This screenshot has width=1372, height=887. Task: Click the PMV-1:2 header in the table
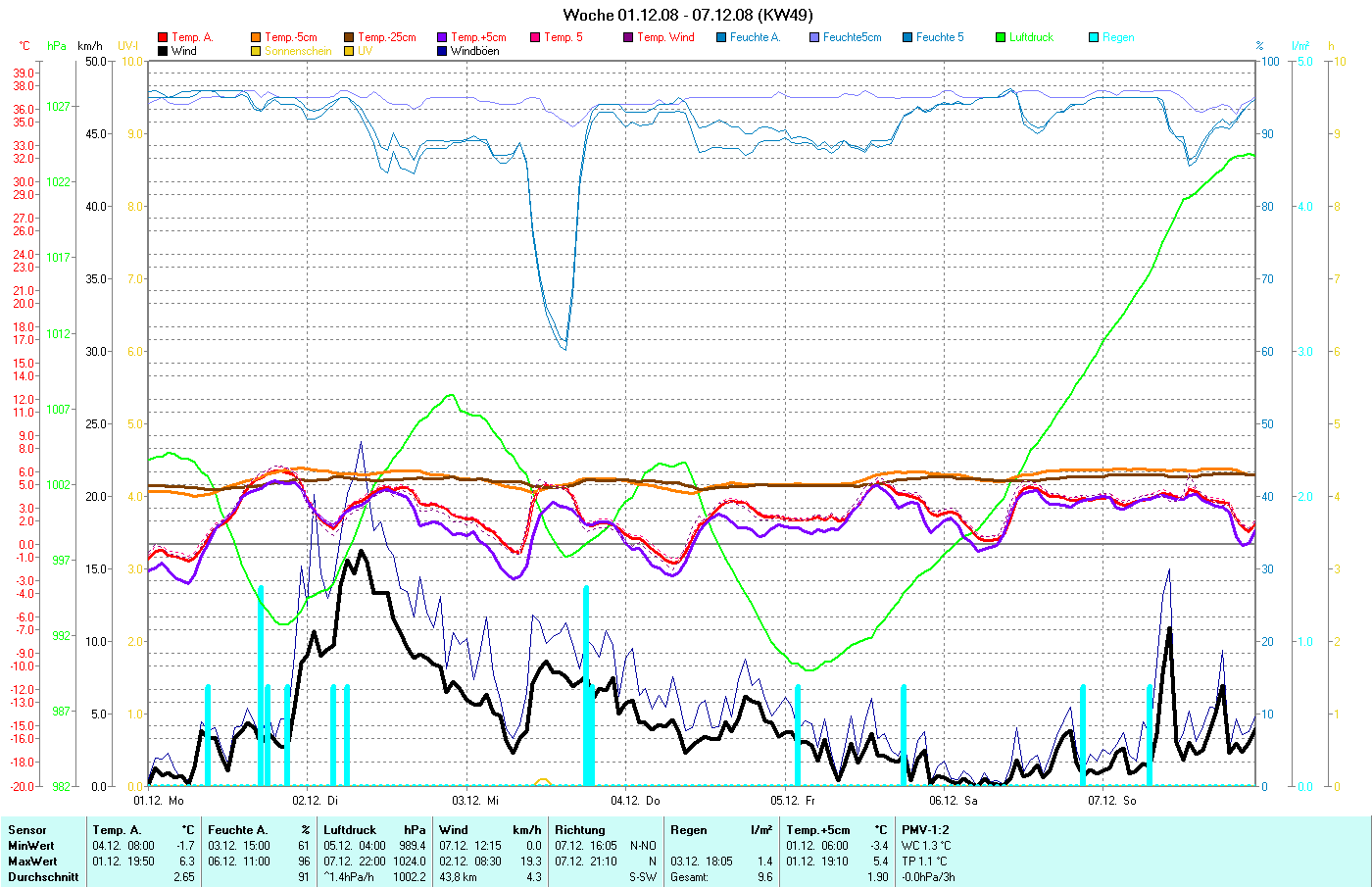925,830
